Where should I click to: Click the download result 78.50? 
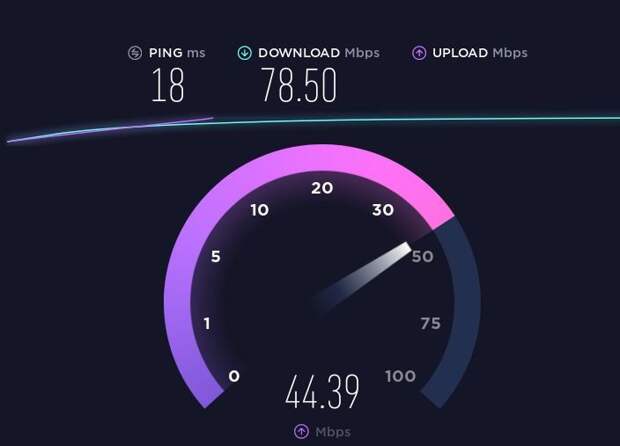click(299, 85)
